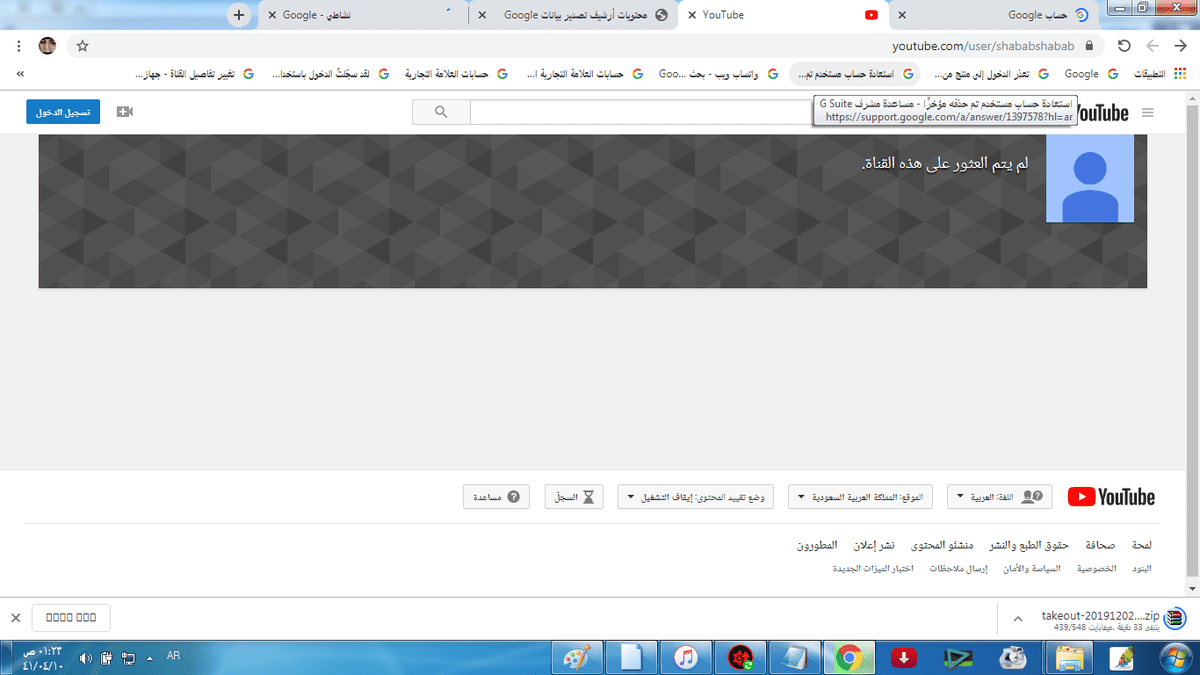The width and height of the screenshot is (1200, 675).
Task: Click the AR language indicator in taskbar
Action: coord(173,656)
